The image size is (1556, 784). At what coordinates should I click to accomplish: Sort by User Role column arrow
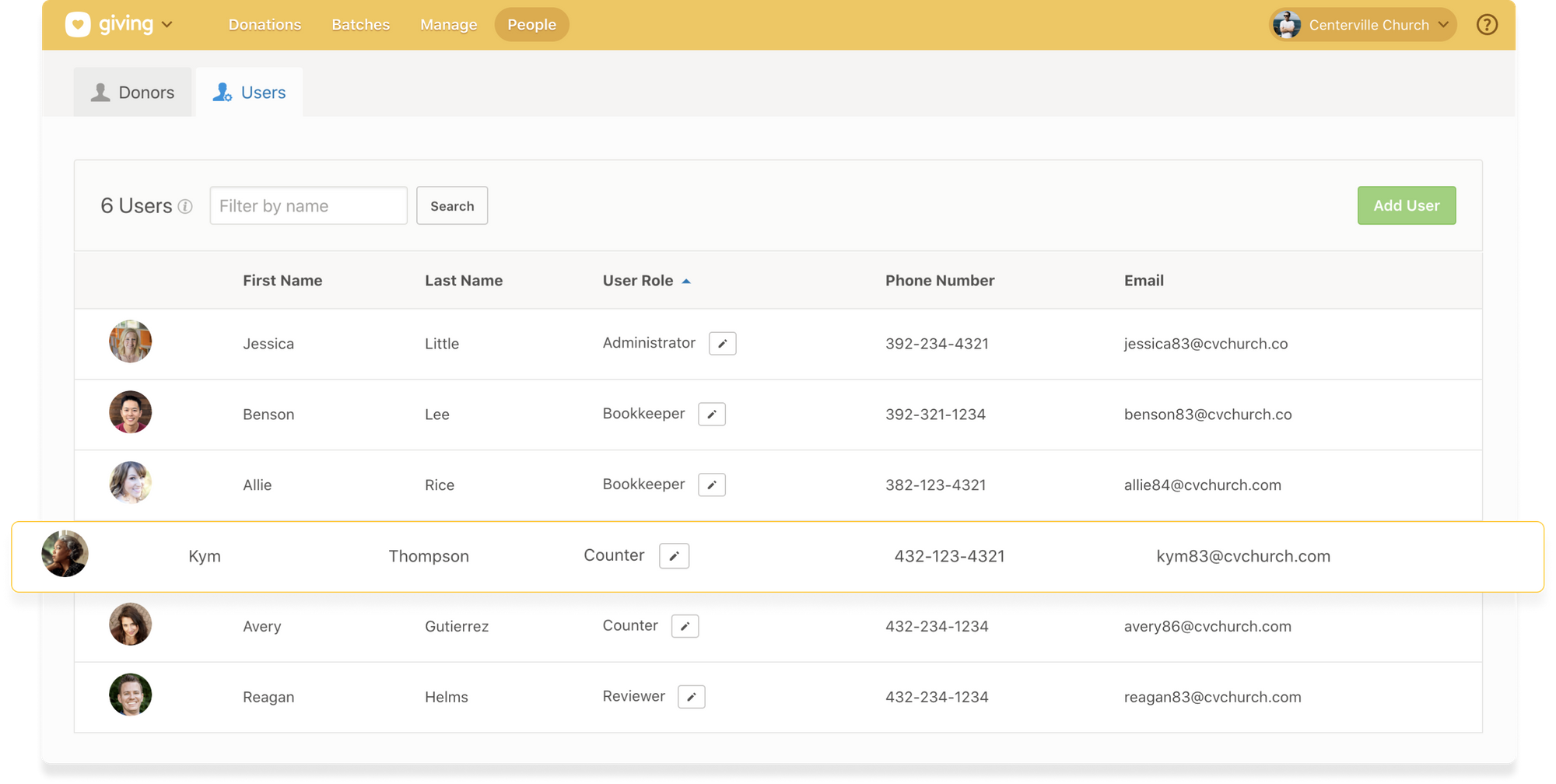click(x=686, y=282)
